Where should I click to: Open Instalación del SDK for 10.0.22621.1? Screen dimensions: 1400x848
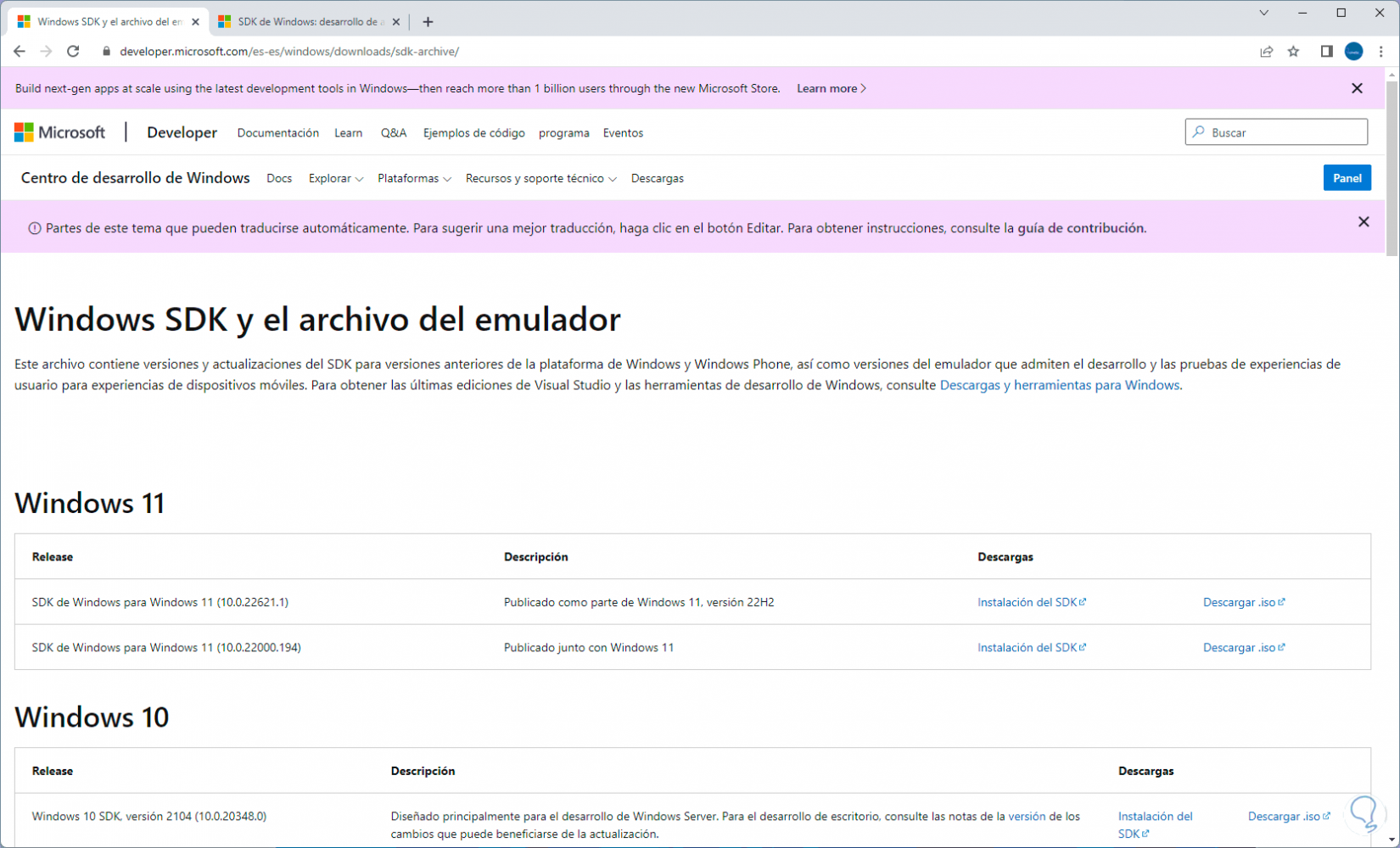tap(1032, 602)
